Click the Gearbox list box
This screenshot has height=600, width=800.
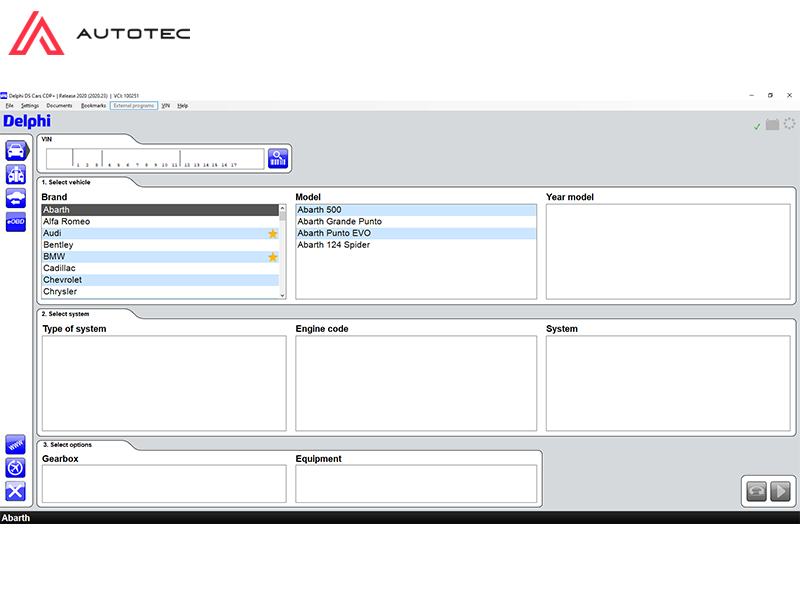[164, 484]
